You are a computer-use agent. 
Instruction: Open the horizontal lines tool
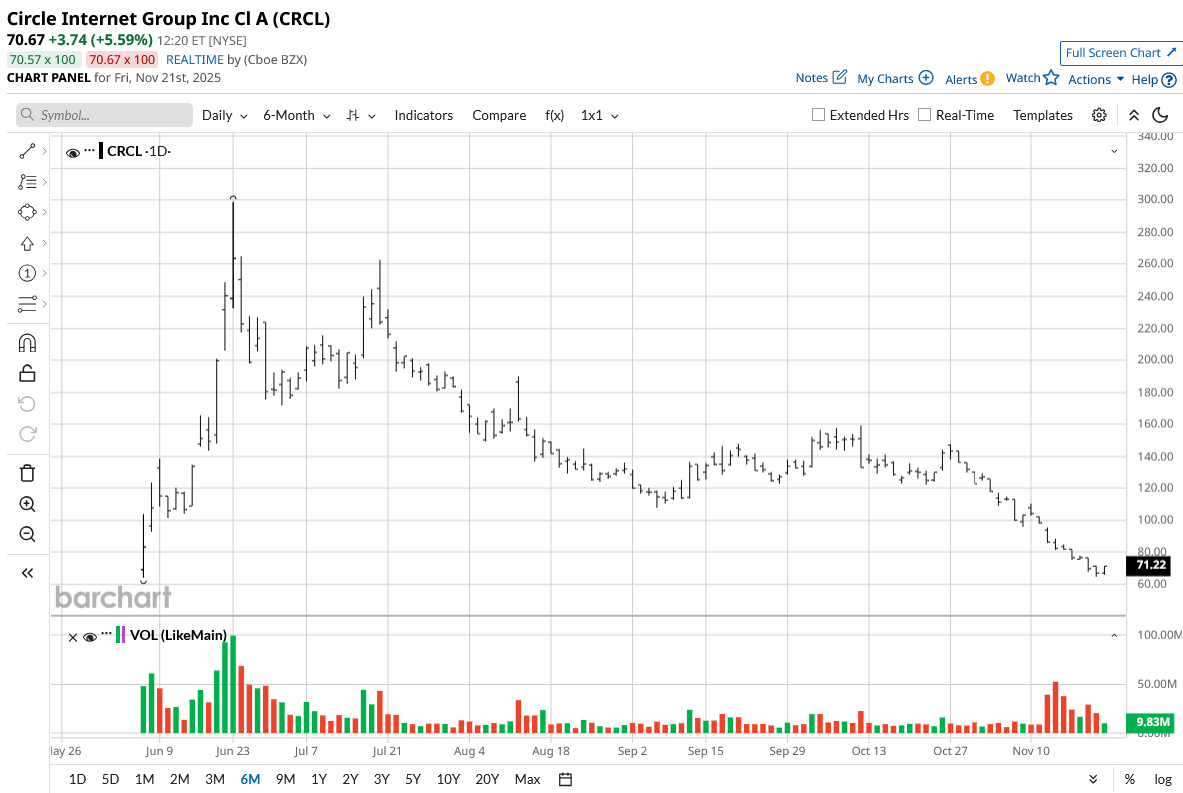(x=27, y=304)
